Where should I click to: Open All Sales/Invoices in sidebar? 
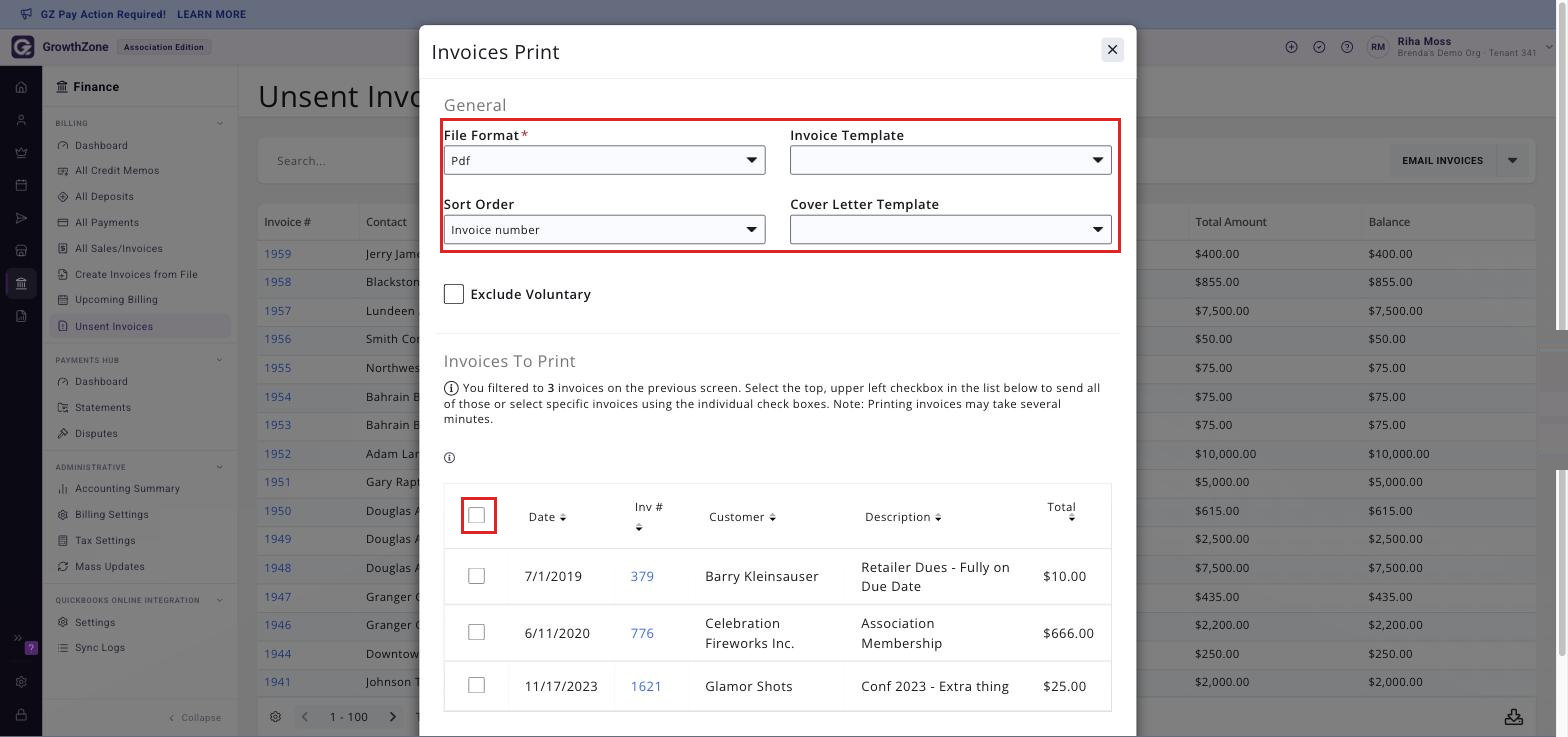point(118,249)
